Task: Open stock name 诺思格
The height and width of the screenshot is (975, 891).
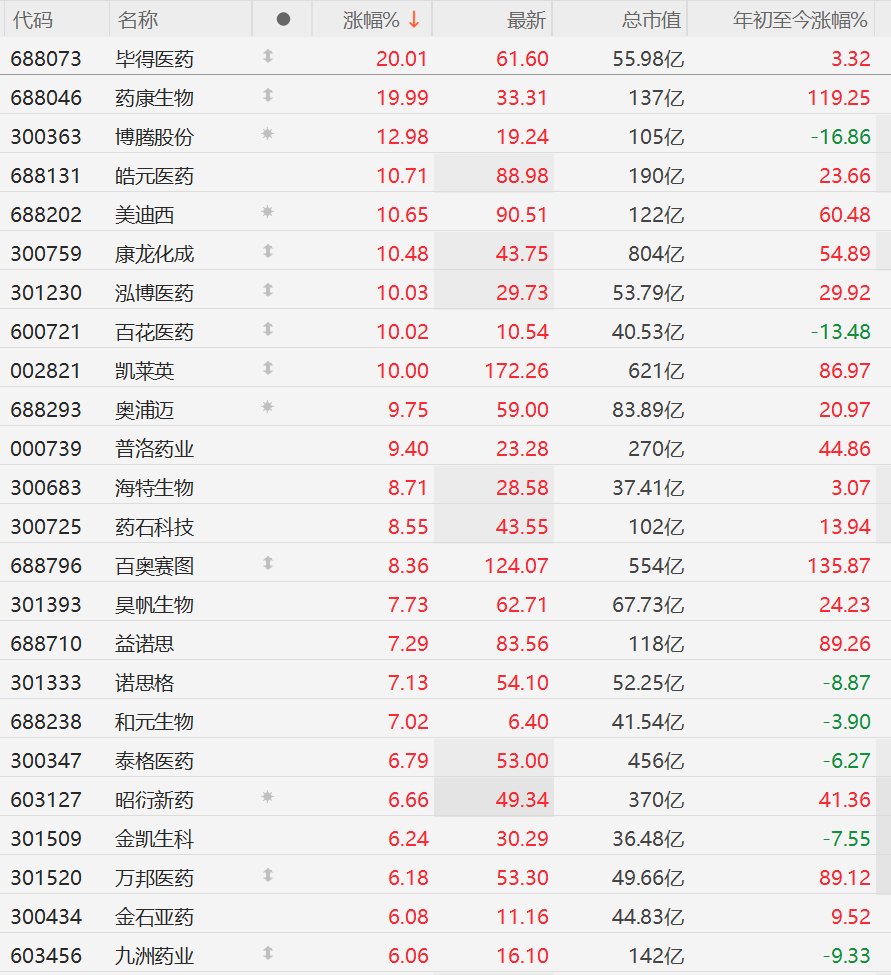Action: [144, 683]
